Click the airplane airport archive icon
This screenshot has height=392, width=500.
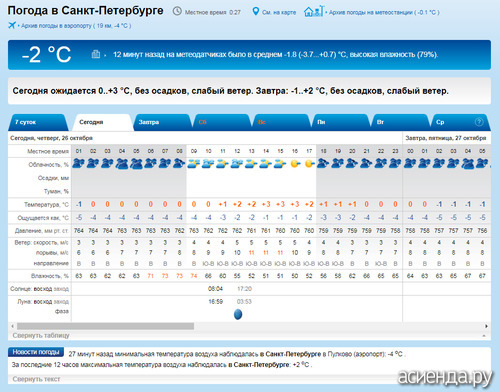12,25
